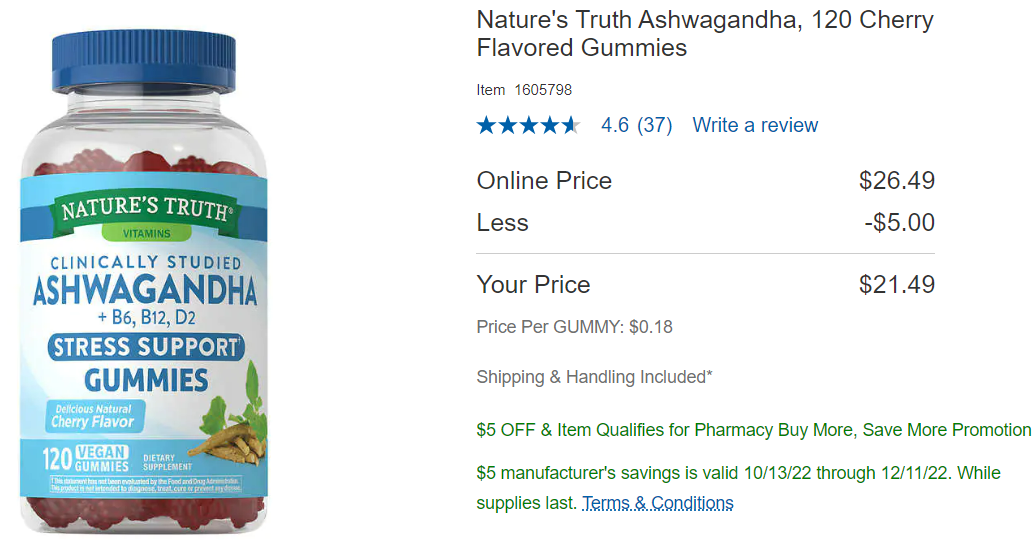
Task: Click the Price Per GUMMY text
Action: coord(574,327)
